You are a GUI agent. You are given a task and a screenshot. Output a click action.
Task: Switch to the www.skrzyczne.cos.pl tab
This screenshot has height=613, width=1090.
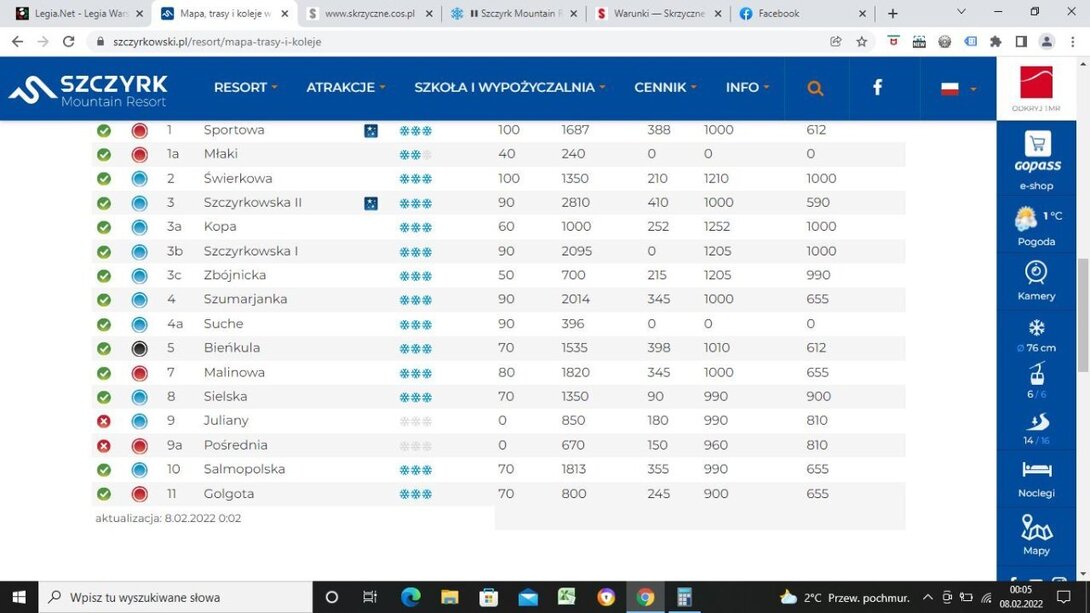pyautogui.click(x=369, y=13)
